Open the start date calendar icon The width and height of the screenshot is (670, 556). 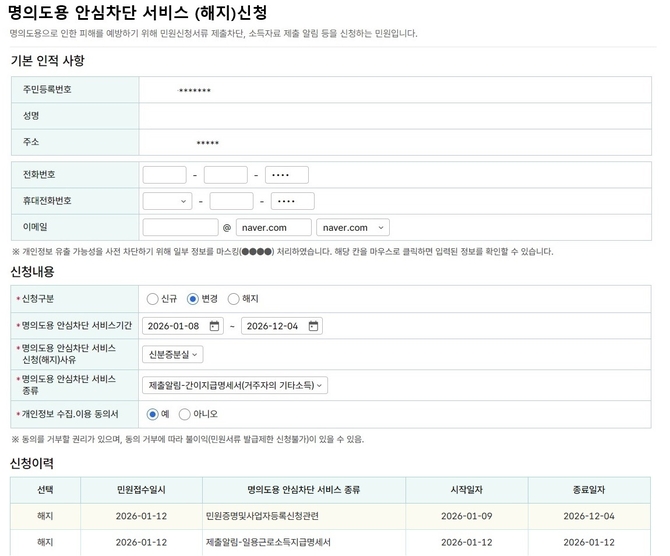(216, 326)
